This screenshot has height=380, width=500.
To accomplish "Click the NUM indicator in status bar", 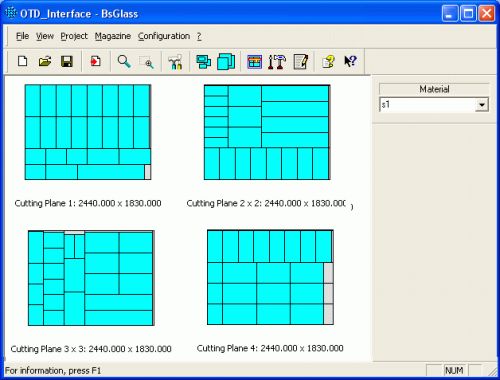I will coord(454,370).
